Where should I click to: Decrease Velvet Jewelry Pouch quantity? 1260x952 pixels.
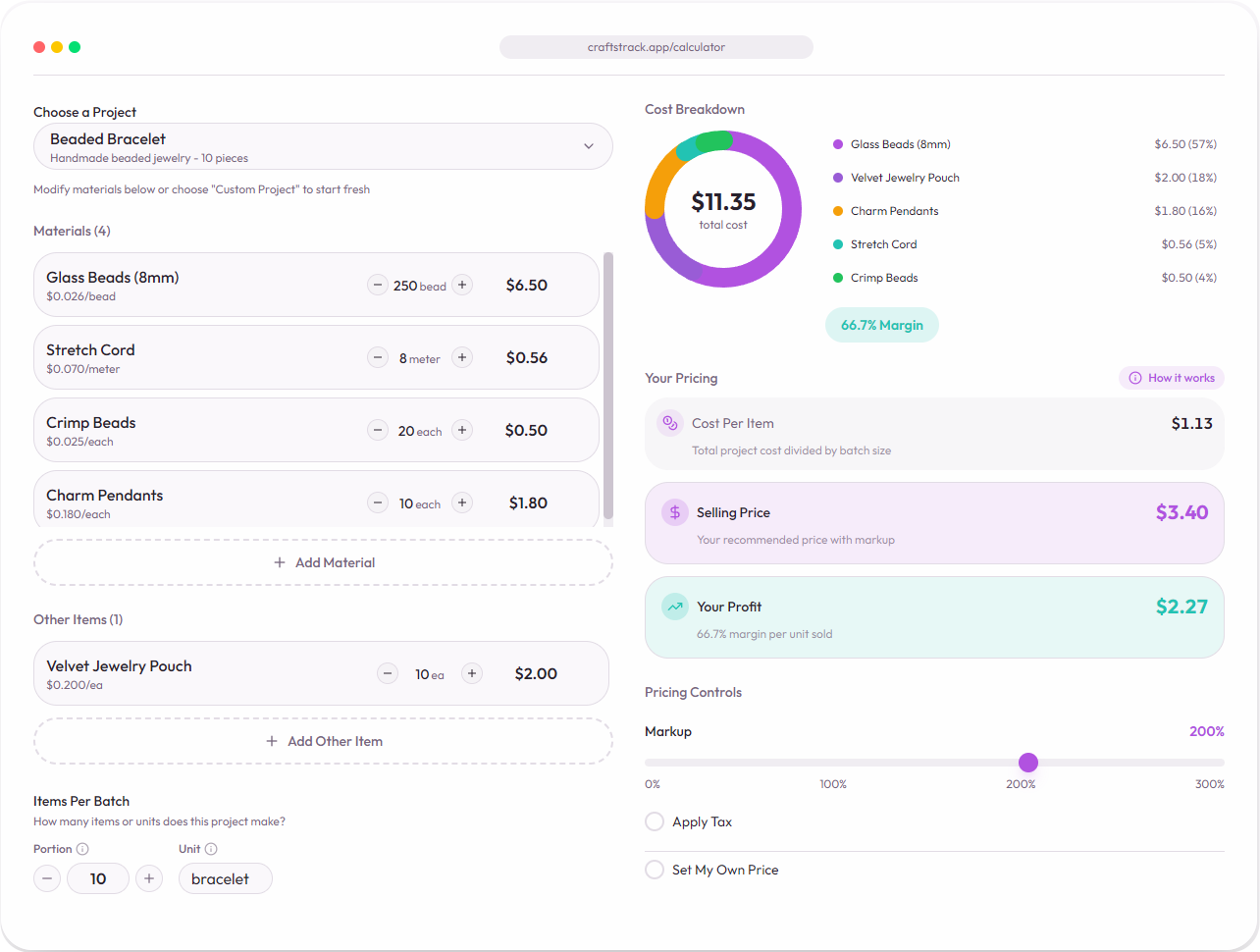coord(388,673)
